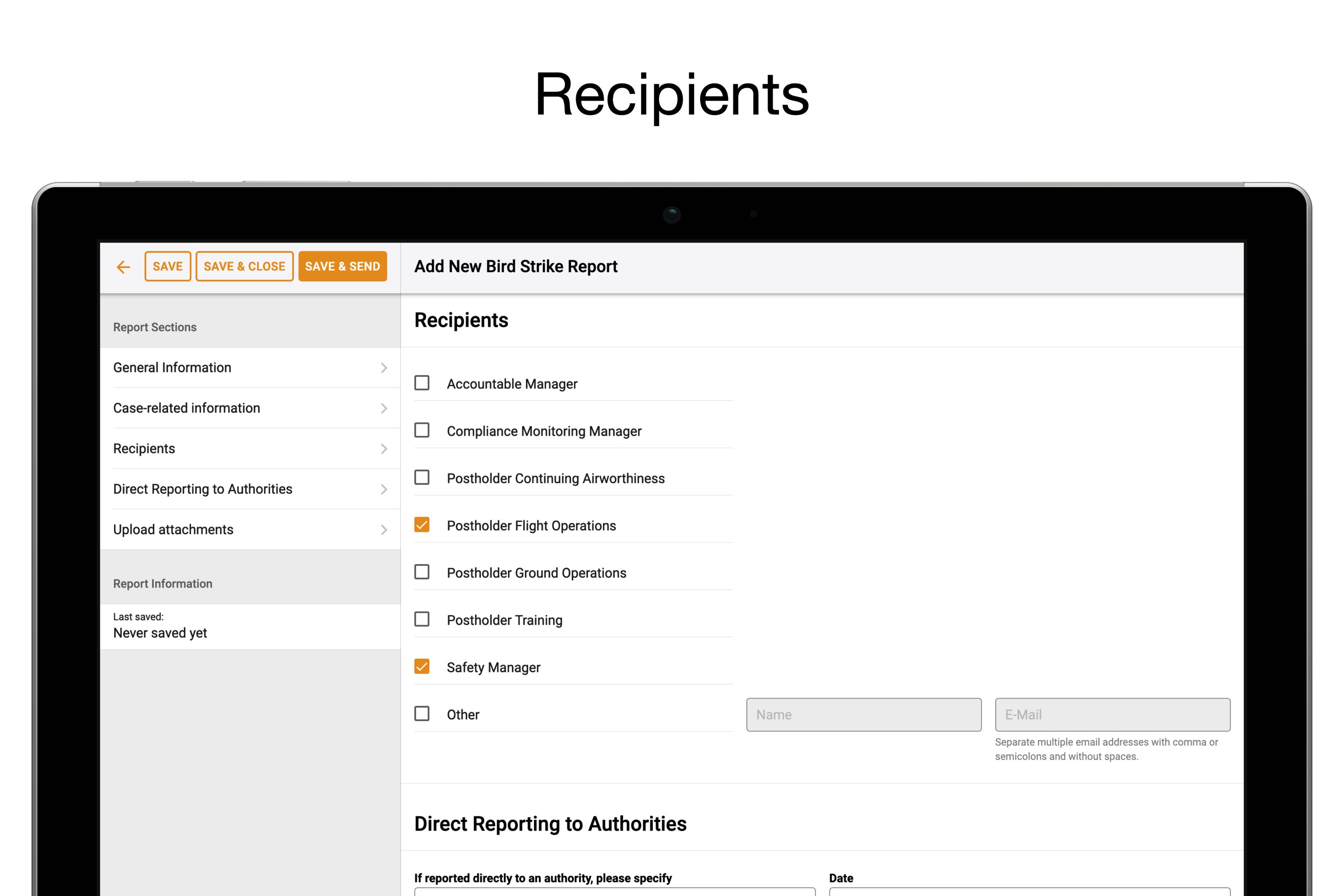Uncheck Postholder Flight Operations checkbox

click(x=421, y=525)
